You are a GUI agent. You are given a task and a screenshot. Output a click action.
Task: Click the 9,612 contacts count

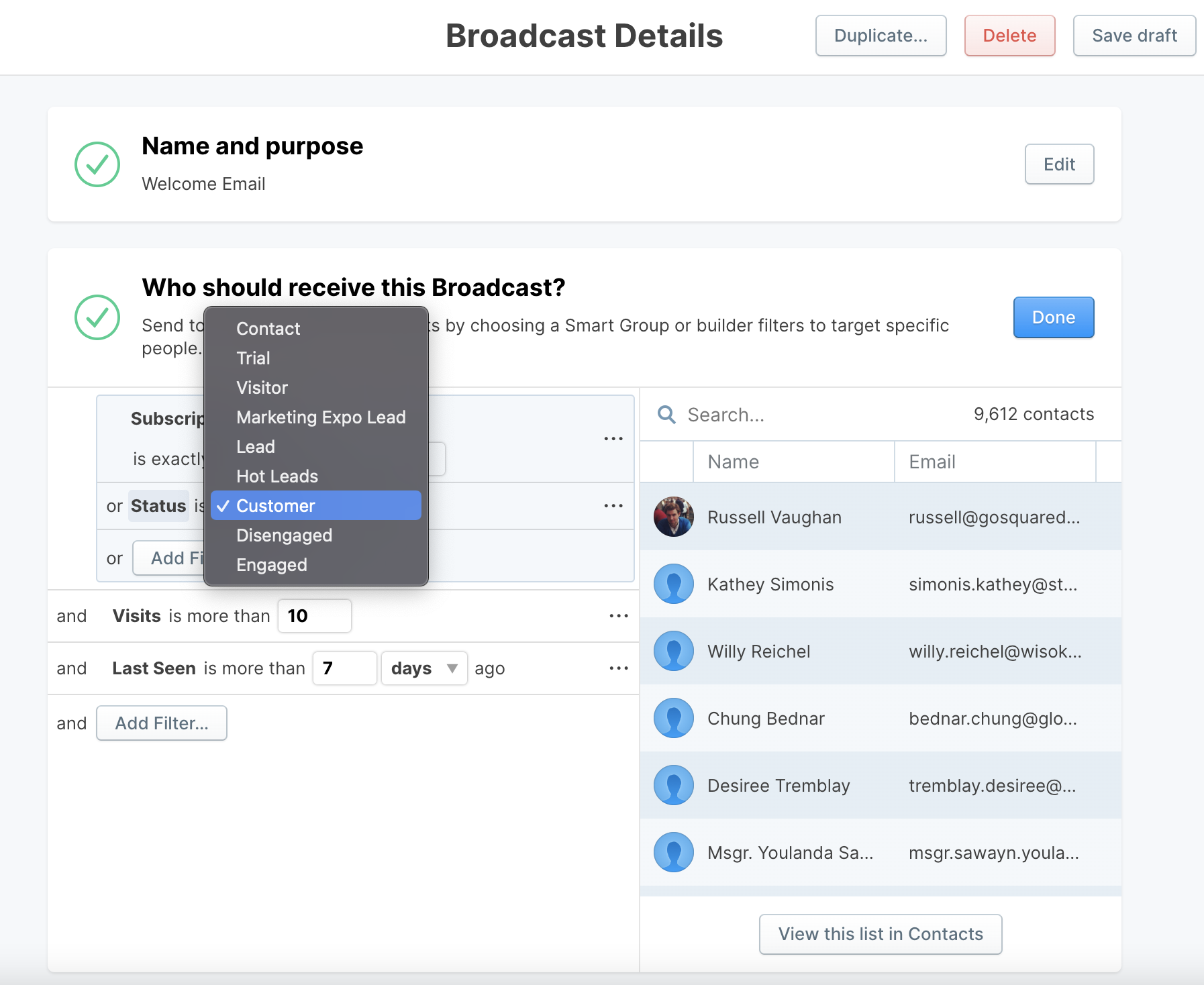pyautogui.click(x=1034, y=414)
